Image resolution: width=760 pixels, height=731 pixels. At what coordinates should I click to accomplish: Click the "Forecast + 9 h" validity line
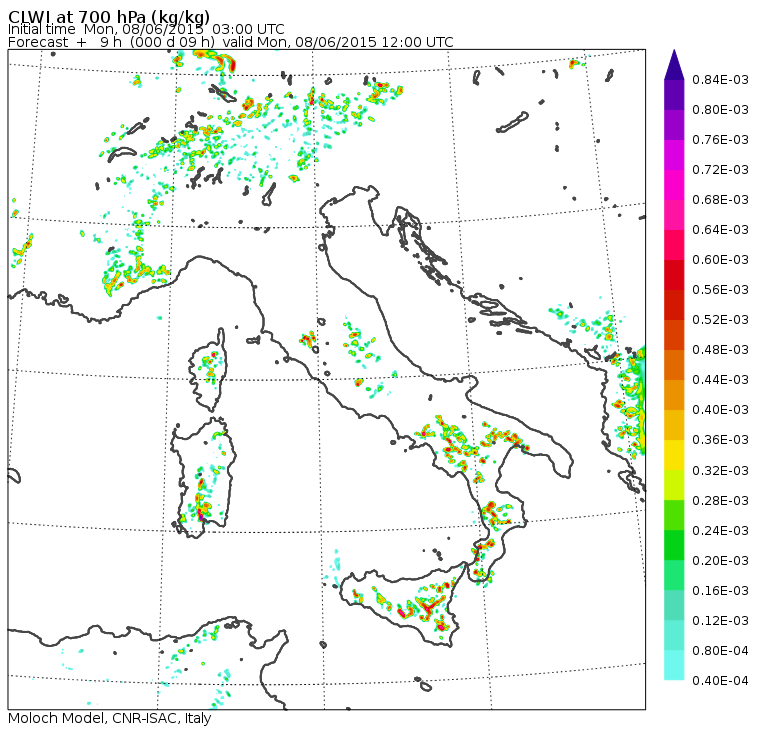231,42
